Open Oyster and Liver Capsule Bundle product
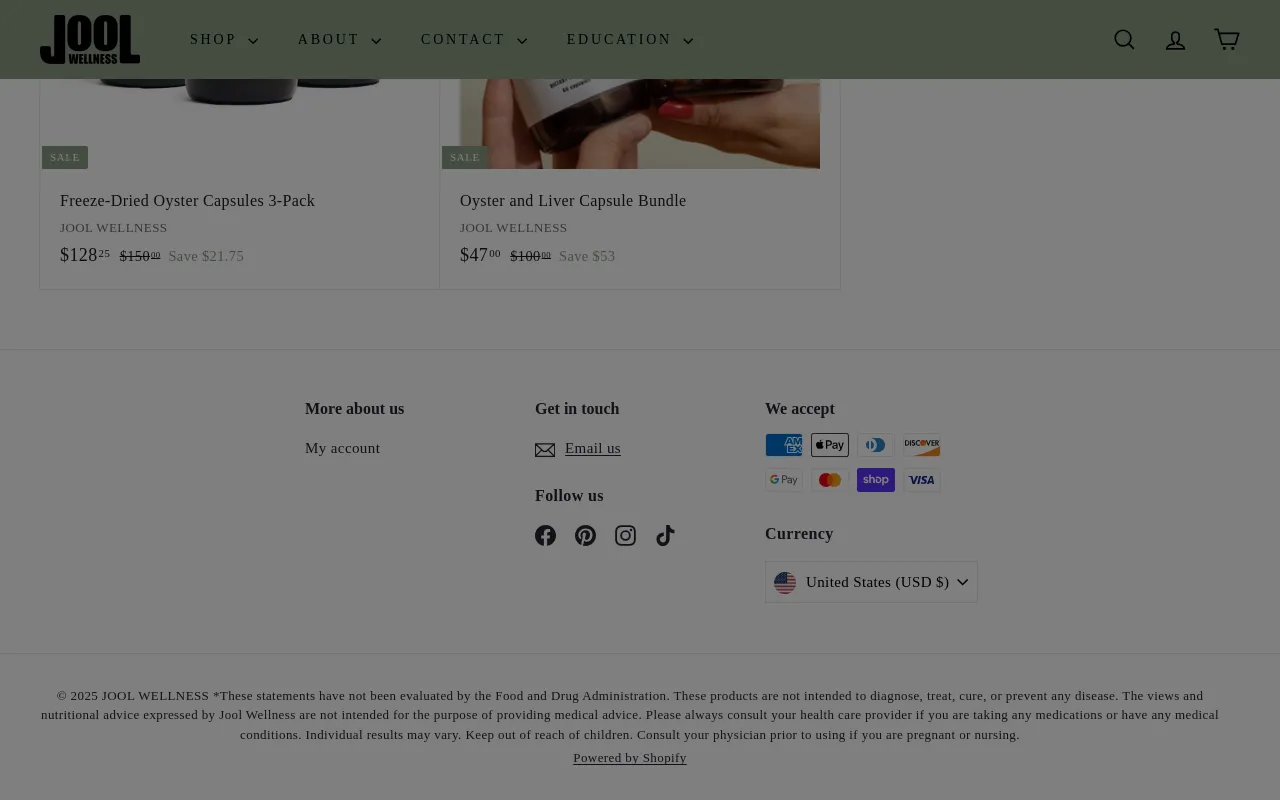 573,201
